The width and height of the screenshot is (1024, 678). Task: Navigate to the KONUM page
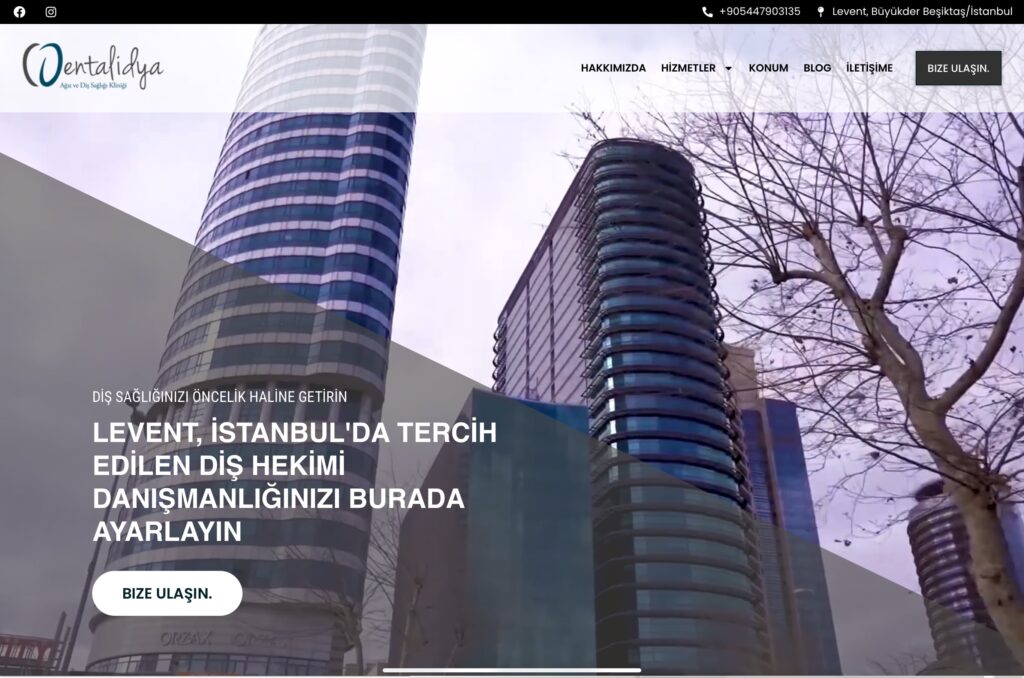(x=768, y=68)
